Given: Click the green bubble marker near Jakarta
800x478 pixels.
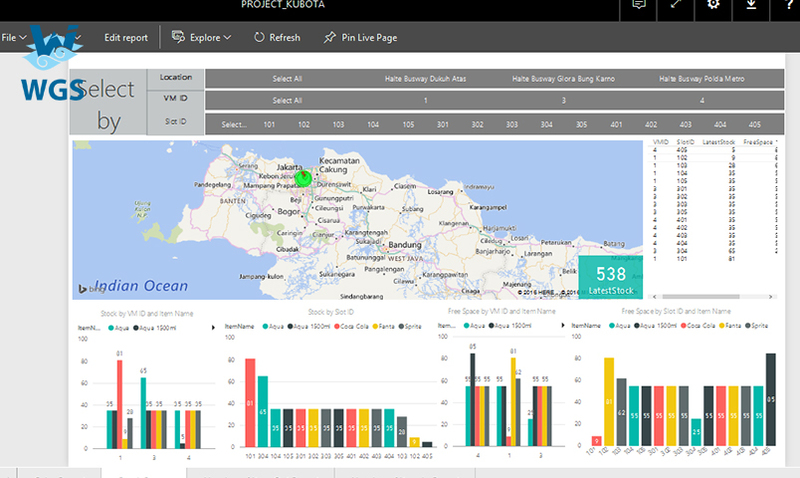Looking at the screenshot, I should tap(304, 179).
